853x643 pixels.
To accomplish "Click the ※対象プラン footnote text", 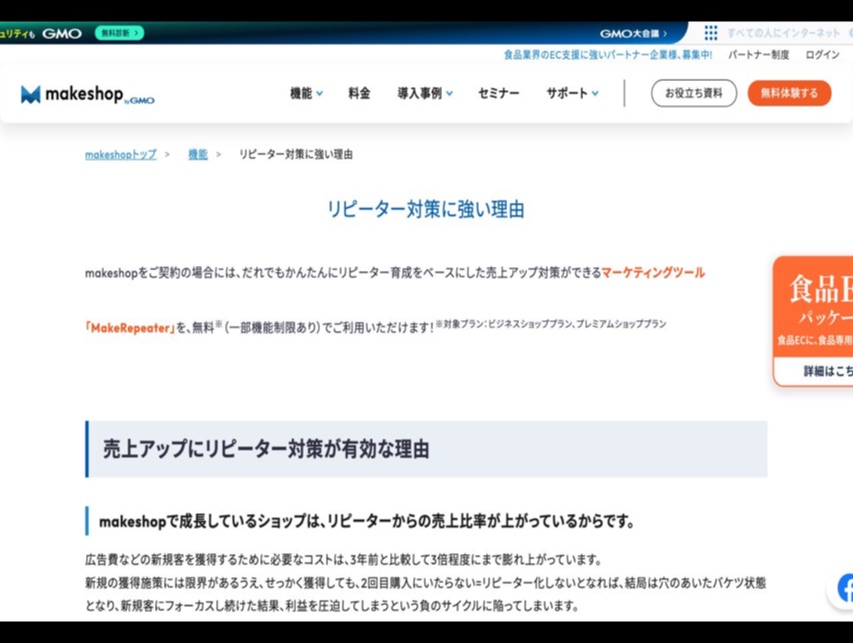I will pos(551,324).
